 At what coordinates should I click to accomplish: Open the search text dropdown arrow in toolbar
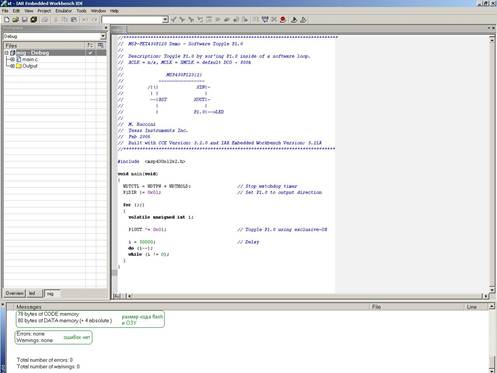(x=165, y=20)
